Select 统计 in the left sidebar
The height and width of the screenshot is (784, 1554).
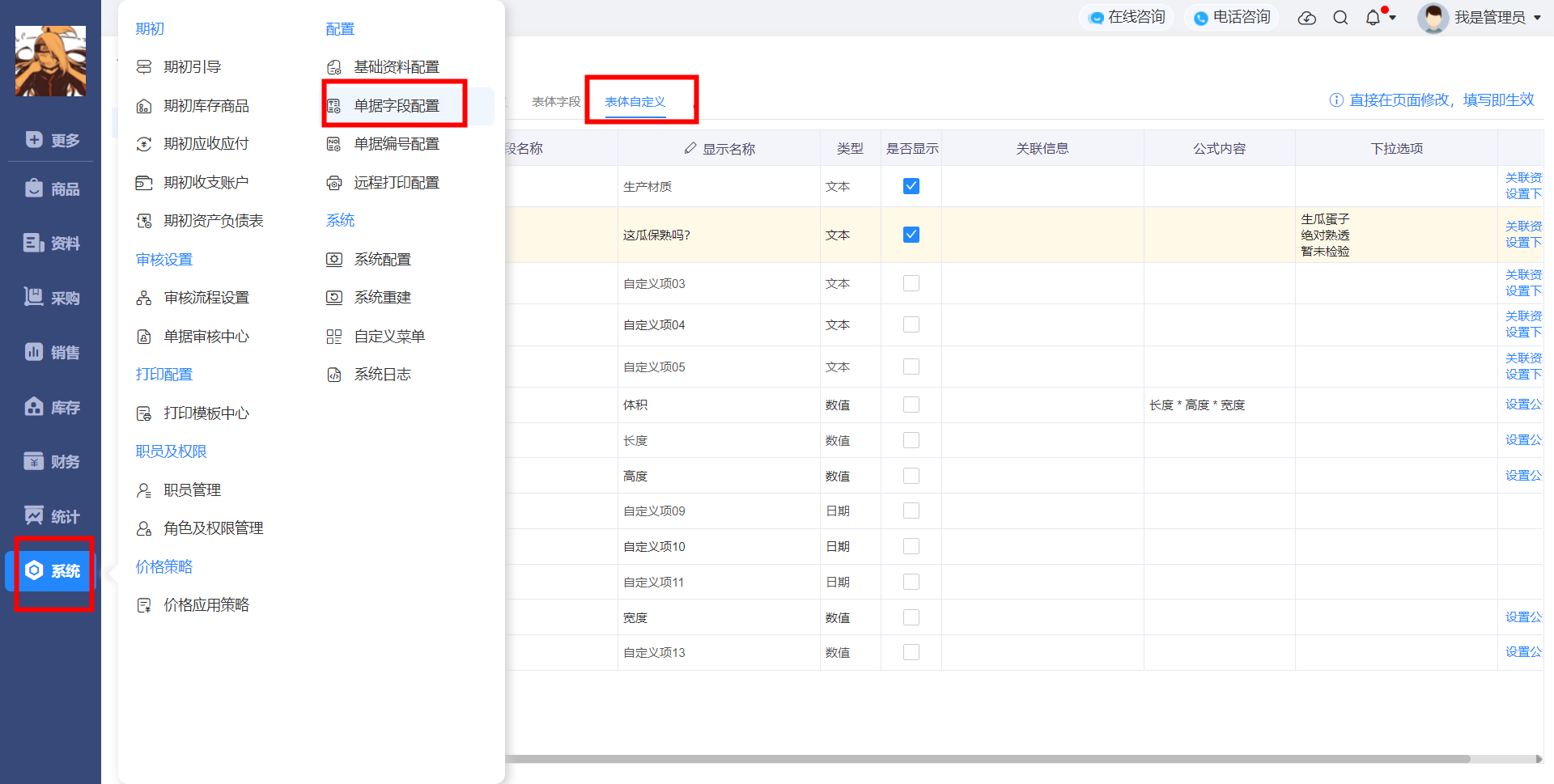(52, 516)
